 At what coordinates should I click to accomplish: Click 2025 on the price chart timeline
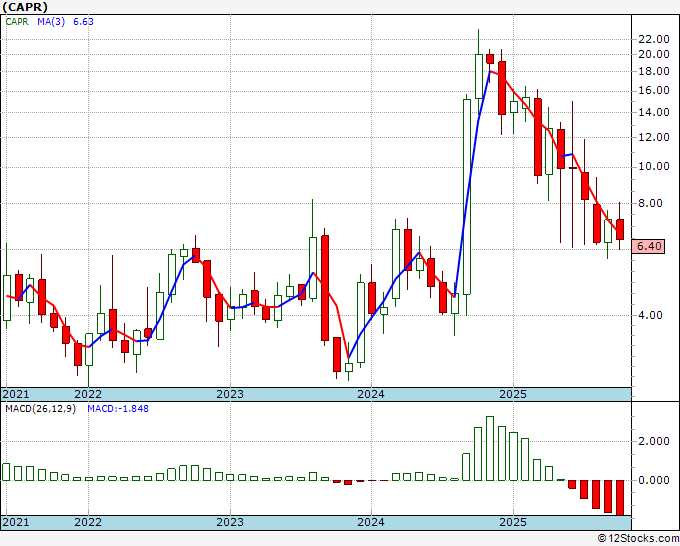pos(513,394)
